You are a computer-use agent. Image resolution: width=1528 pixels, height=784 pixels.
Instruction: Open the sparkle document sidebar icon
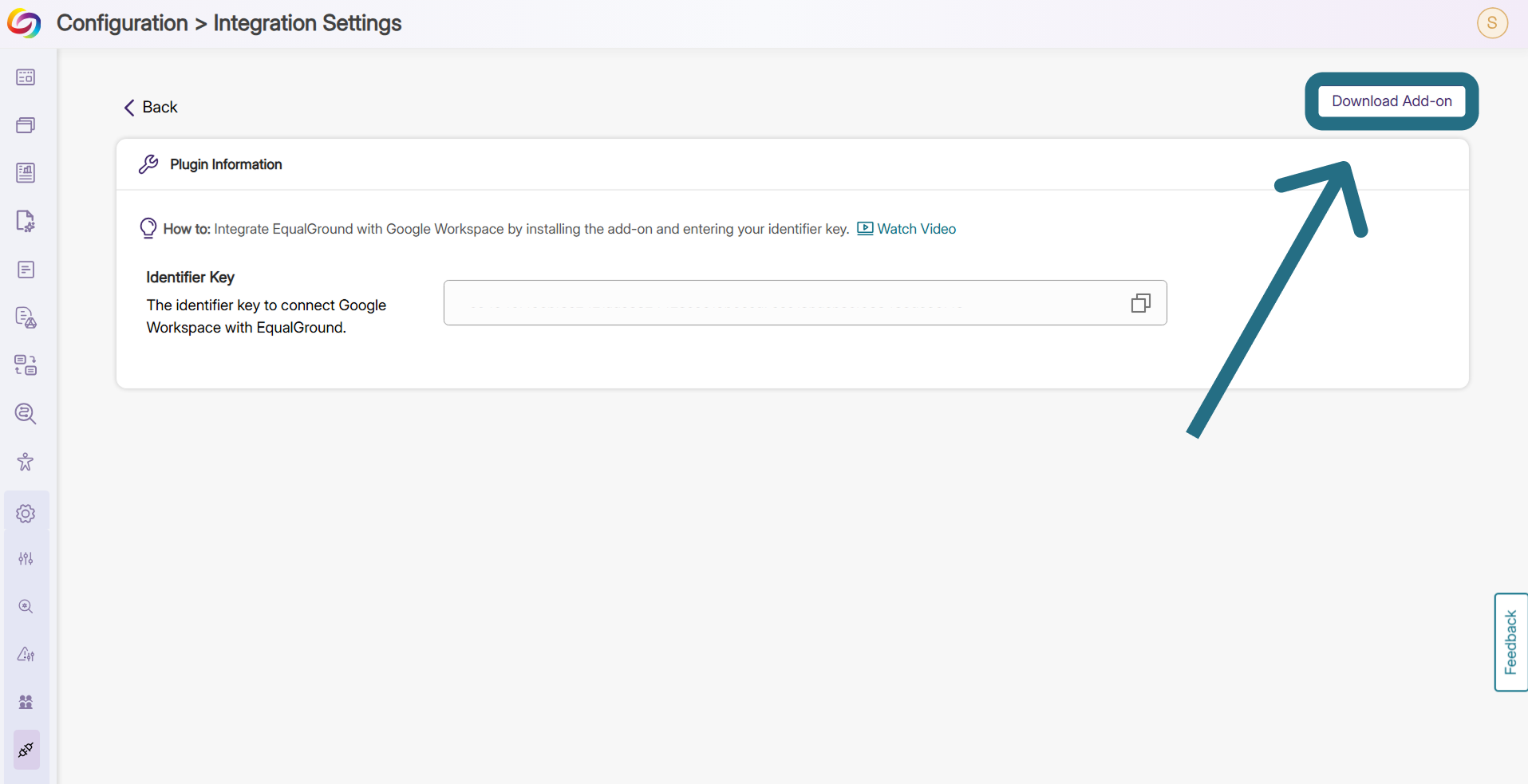click(x=26, y=221)
